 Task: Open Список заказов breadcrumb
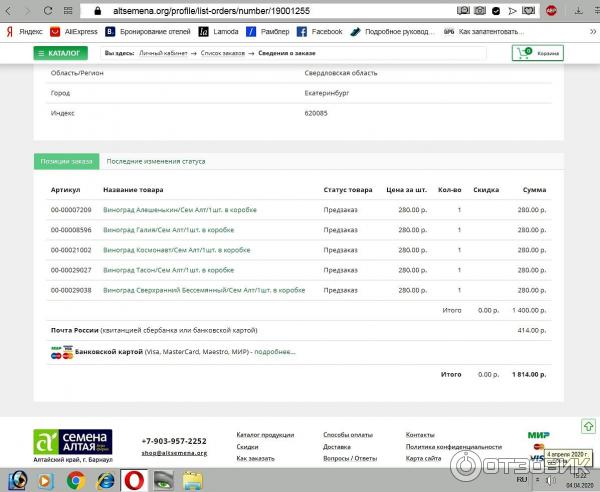click(x=222, y=51)
